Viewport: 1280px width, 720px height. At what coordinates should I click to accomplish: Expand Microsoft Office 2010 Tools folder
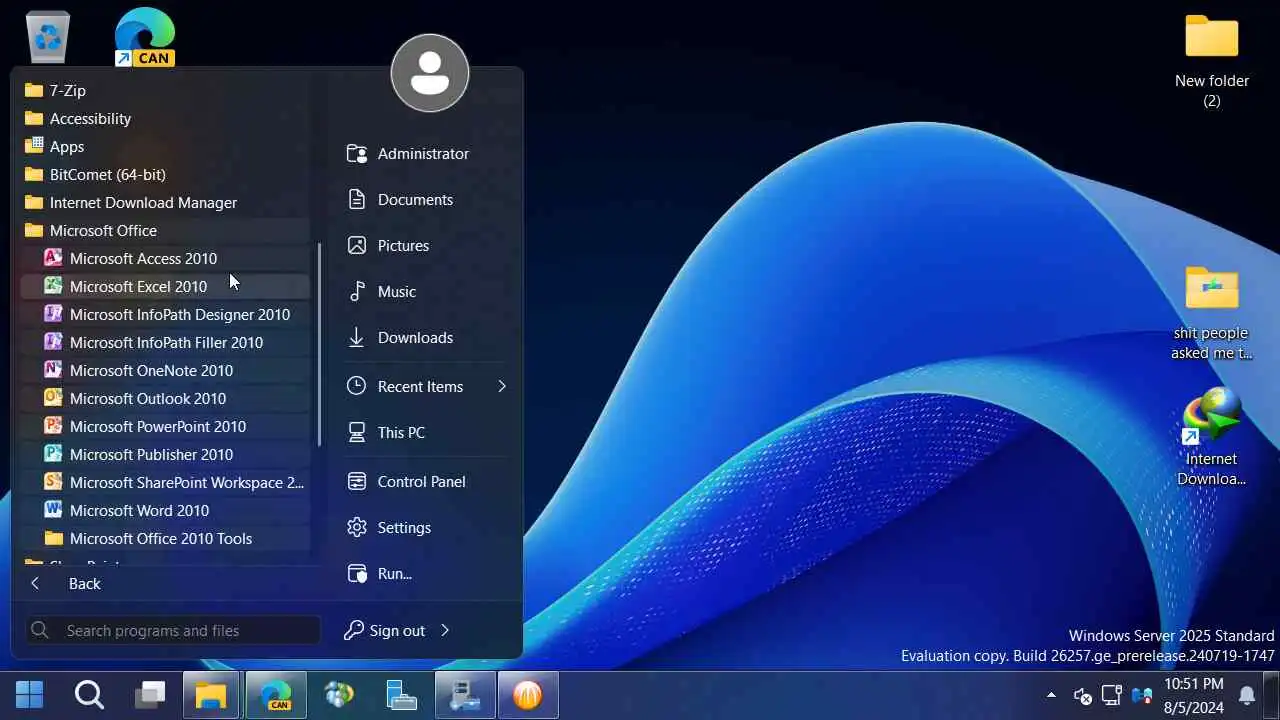[x=165, y=538]
